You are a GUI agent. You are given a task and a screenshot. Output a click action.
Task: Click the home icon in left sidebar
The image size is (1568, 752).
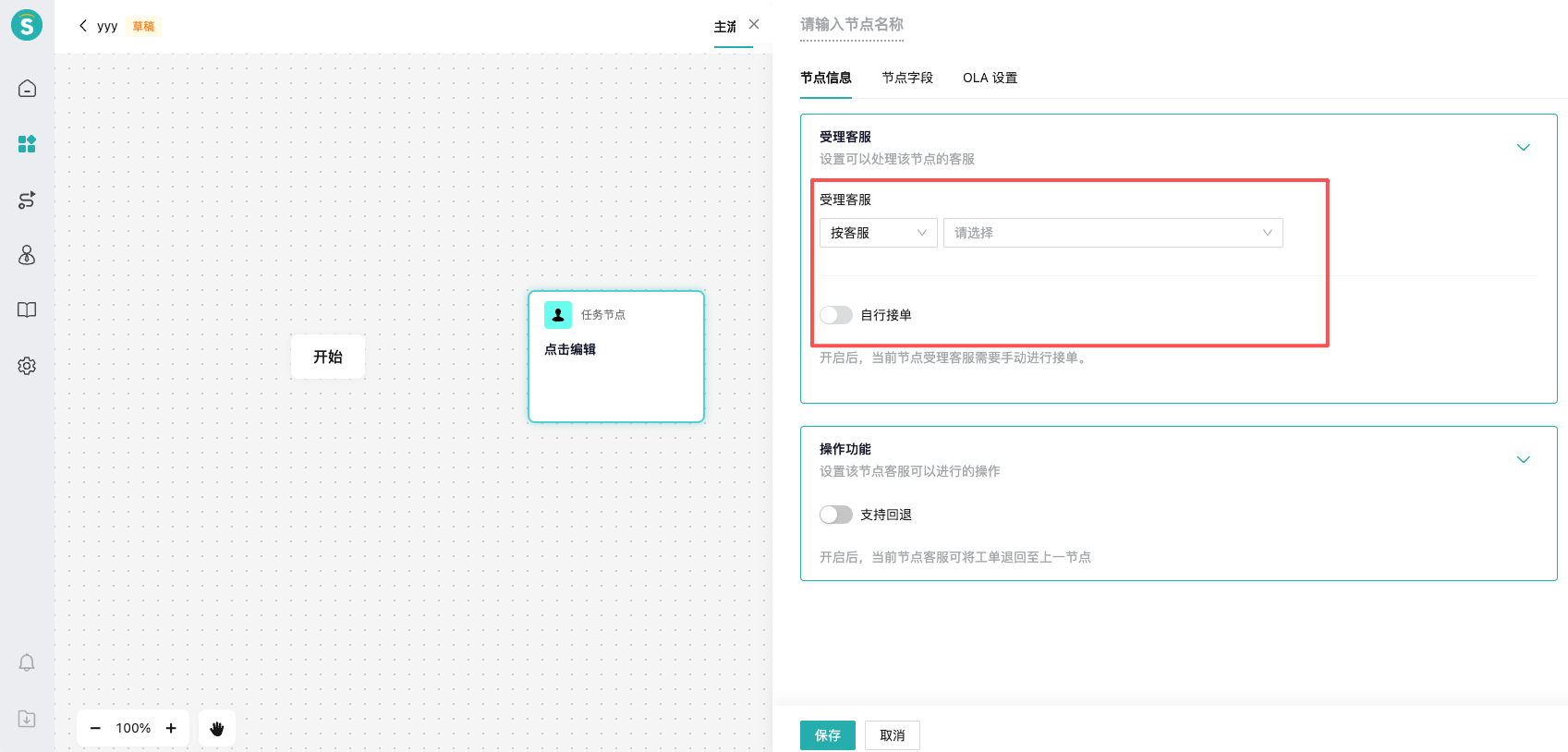[27, 89]
